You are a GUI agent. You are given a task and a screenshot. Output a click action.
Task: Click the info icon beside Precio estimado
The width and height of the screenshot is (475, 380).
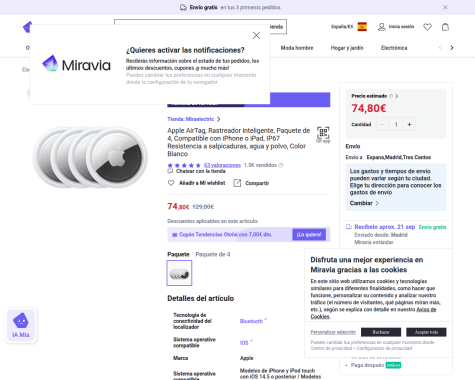click(391, 96)
